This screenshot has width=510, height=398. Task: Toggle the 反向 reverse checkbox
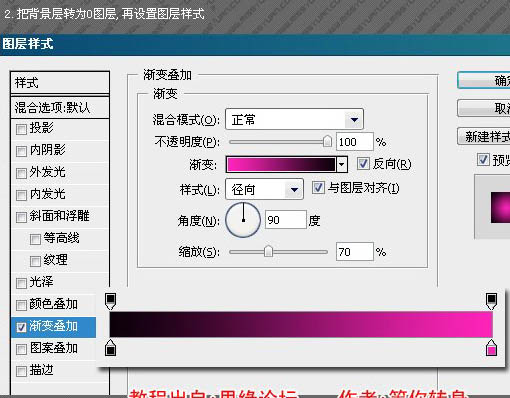point(363,164)
